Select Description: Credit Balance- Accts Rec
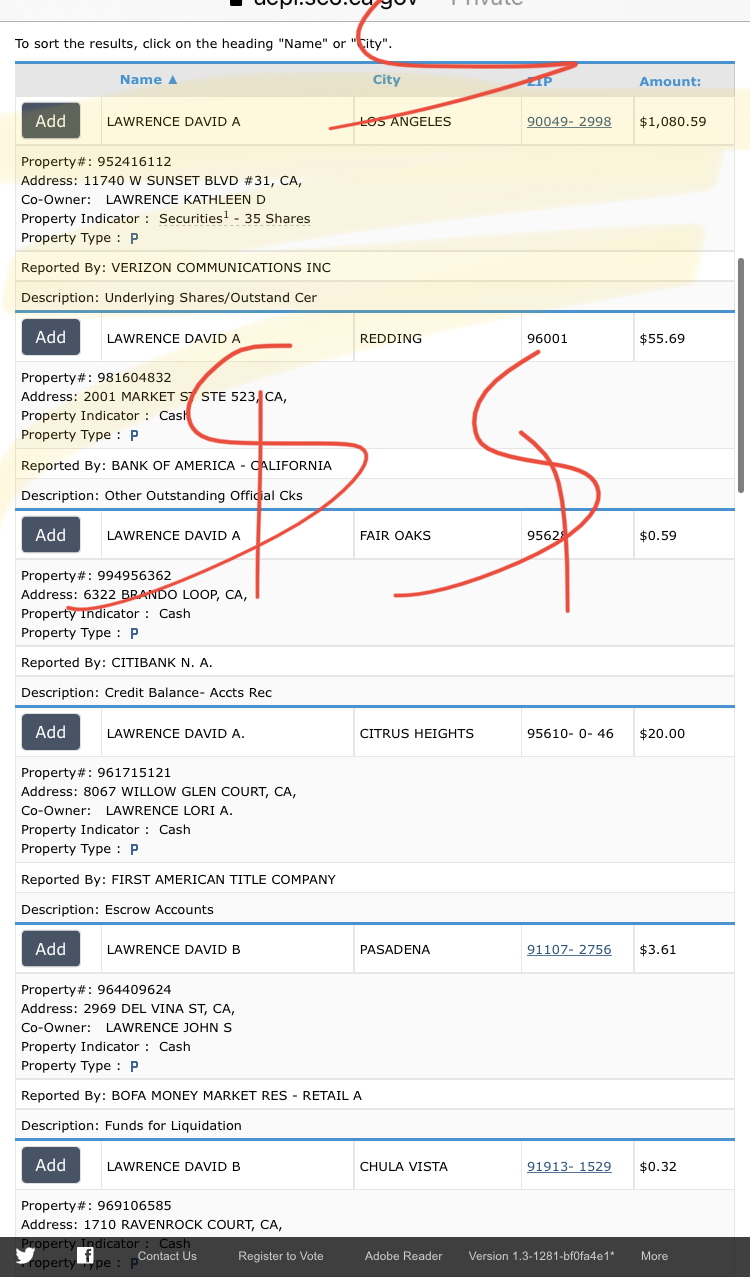Screen dimensions: 750x1277 pos(375,692)
